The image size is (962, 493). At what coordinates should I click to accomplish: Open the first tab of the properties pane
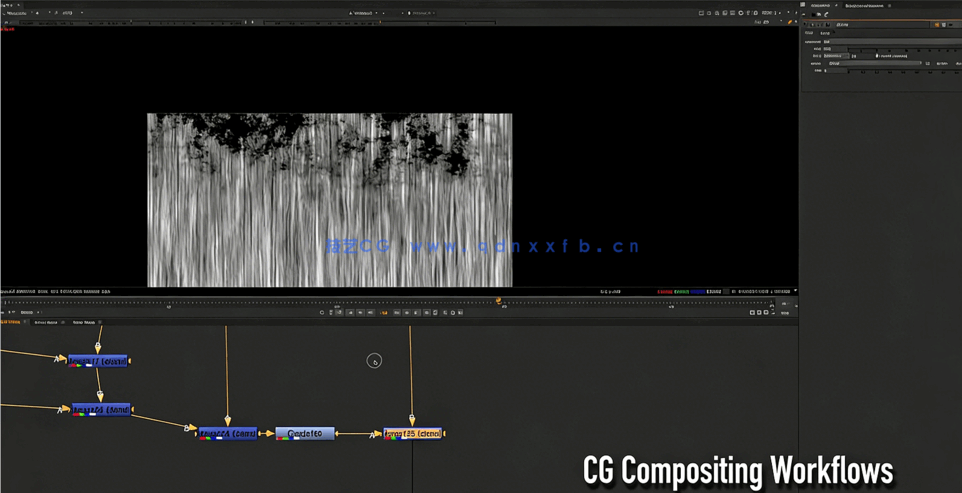click(820, 6)
